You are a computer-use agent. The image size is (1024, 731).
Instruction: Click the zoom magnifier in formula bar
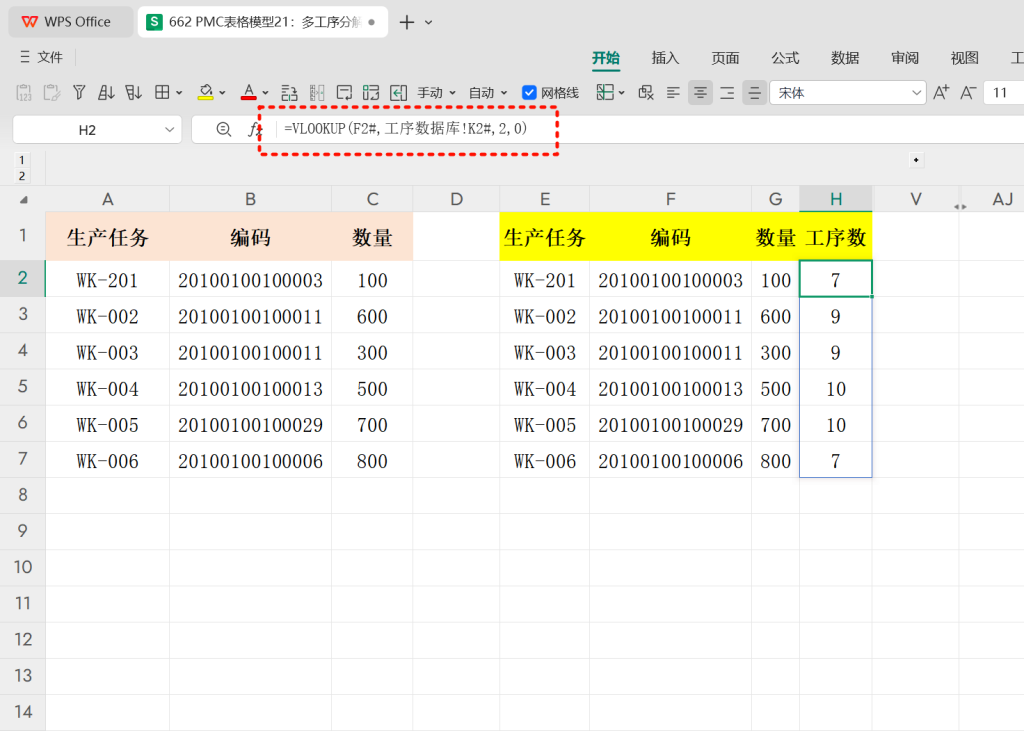point(223,129)
